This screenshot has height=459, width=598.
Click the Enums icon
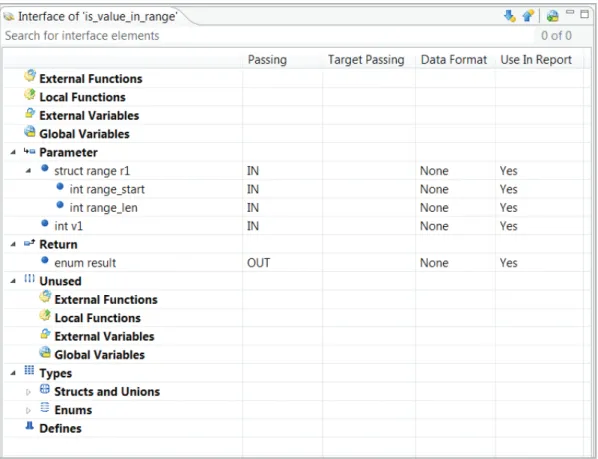click(45, 407)
